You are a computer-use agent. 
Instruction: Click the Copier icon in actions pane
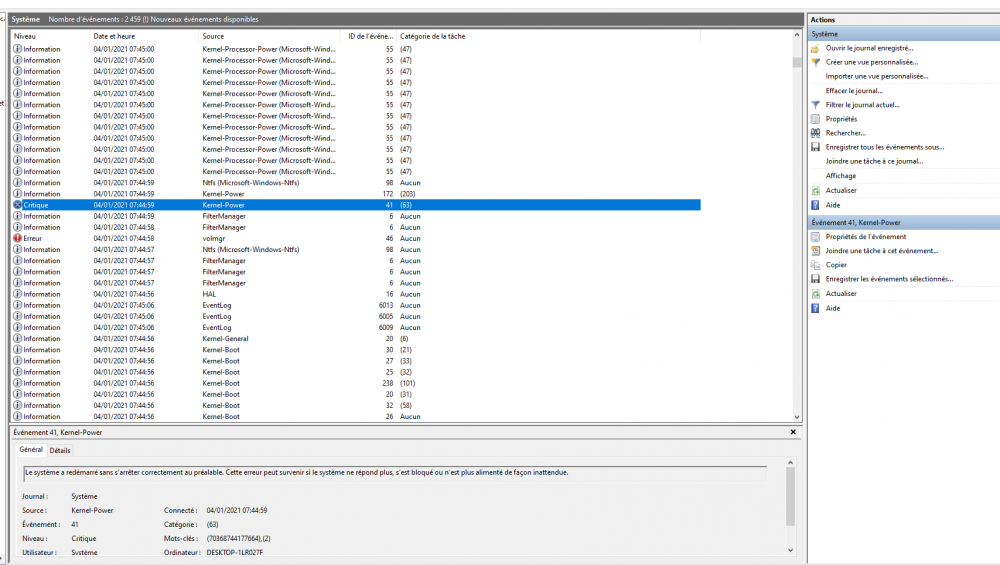tap(815, 265)
